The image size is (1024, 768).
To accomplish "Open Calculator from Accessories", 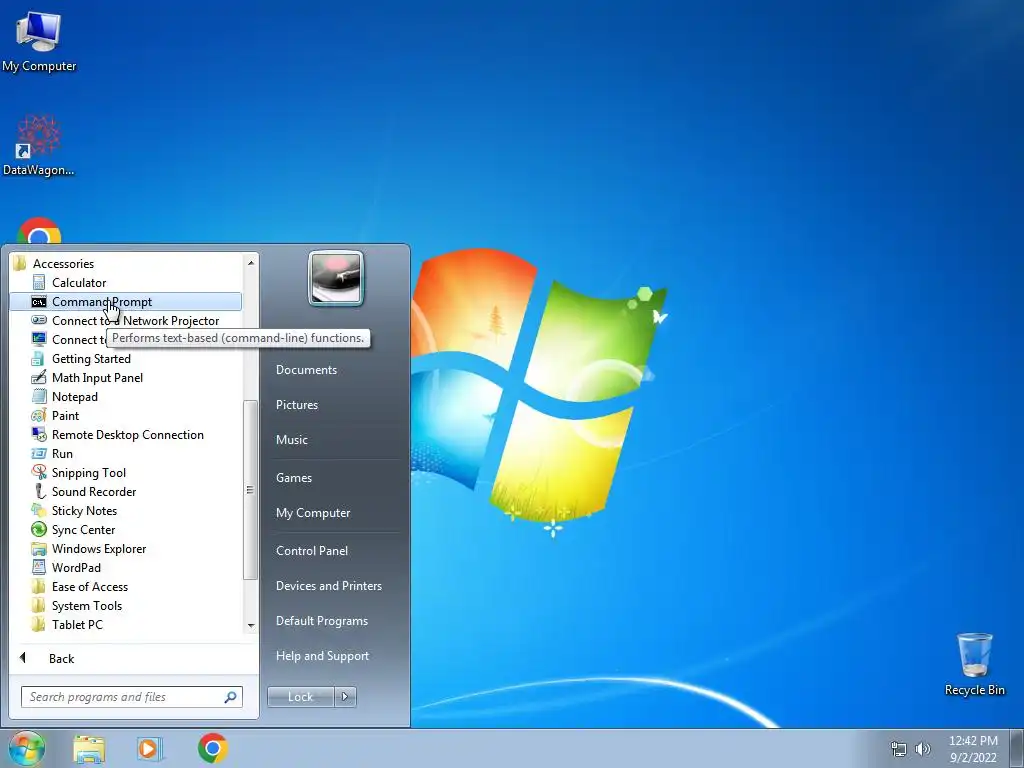I will pos(125,283).
